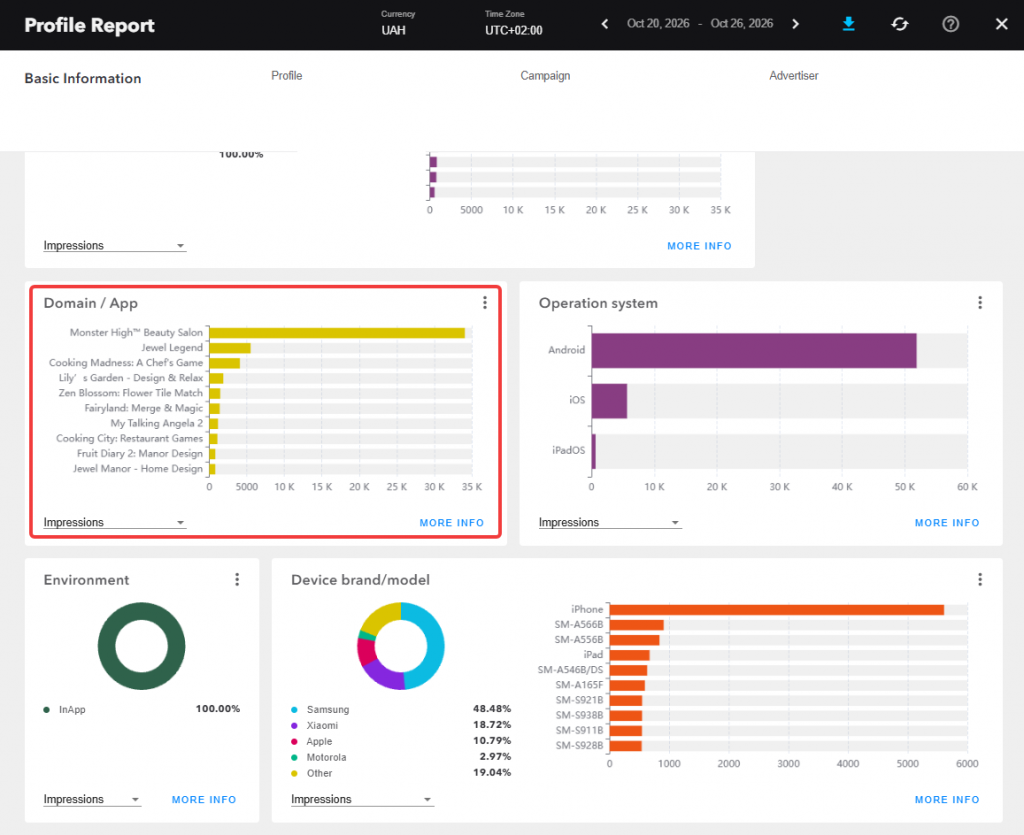Open Operation system Impressions dropdown
Viewport: 1024px width, 835px height.
[x=609, y=522]
